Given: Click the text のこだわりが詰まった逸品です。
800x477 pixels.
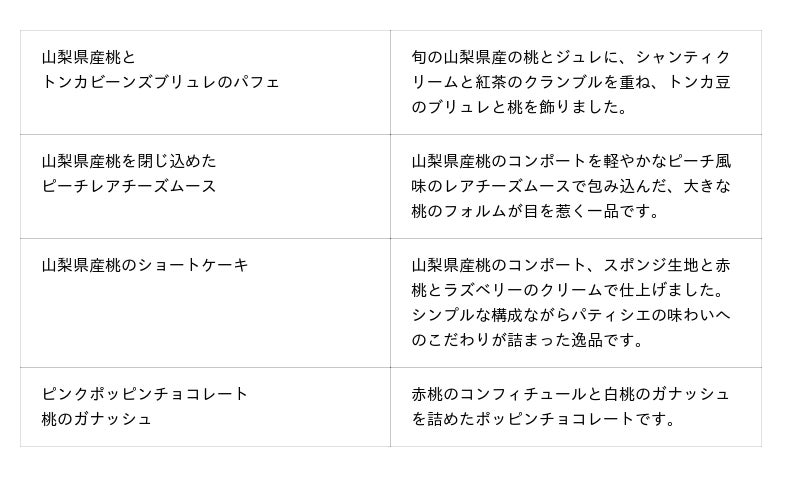Looking at the screenshot, I should click(x=527, y=340).
